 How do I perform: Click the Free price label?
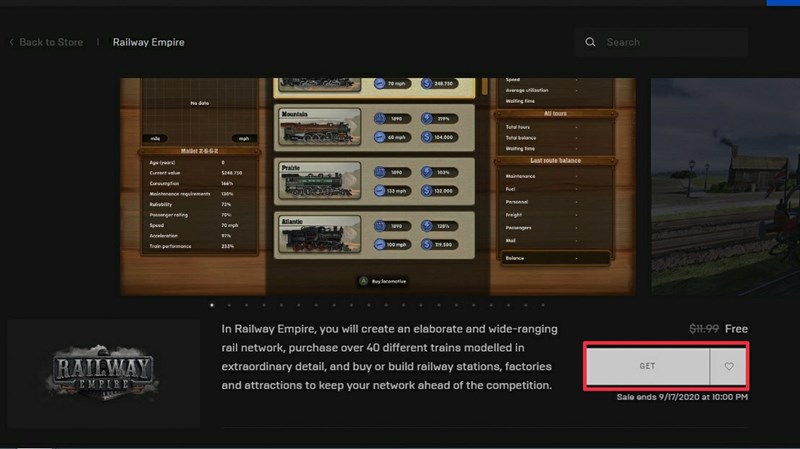tap(736, 329)
